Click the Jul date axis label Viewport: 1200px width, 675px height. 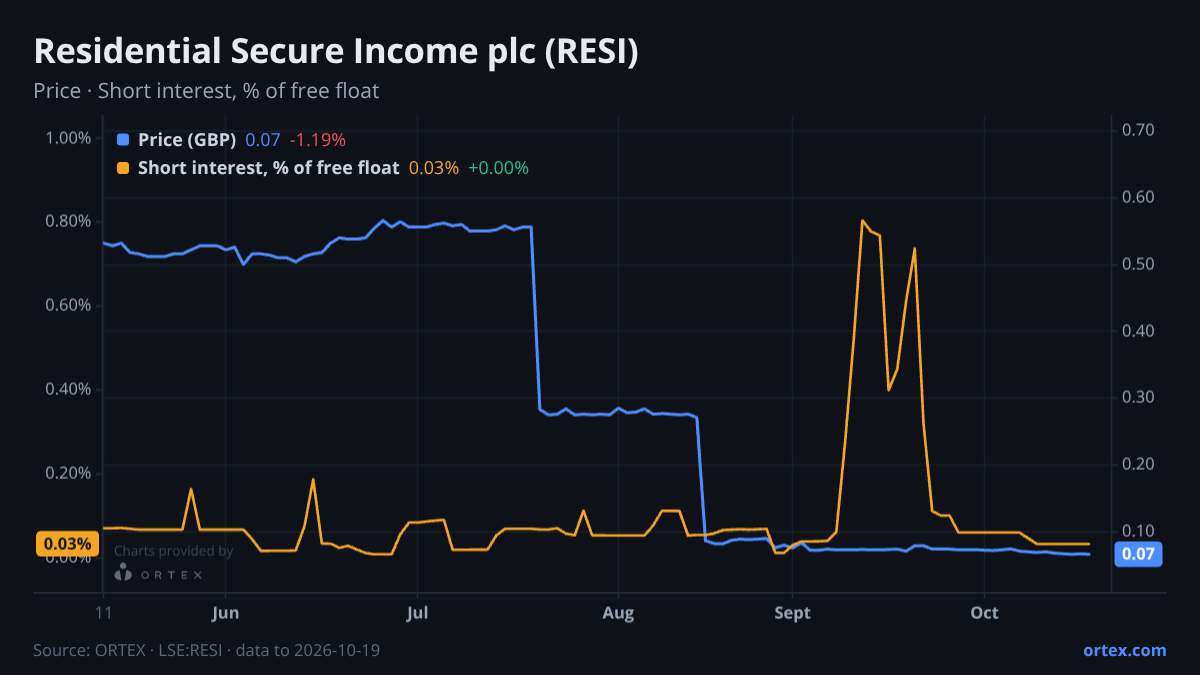418,612
